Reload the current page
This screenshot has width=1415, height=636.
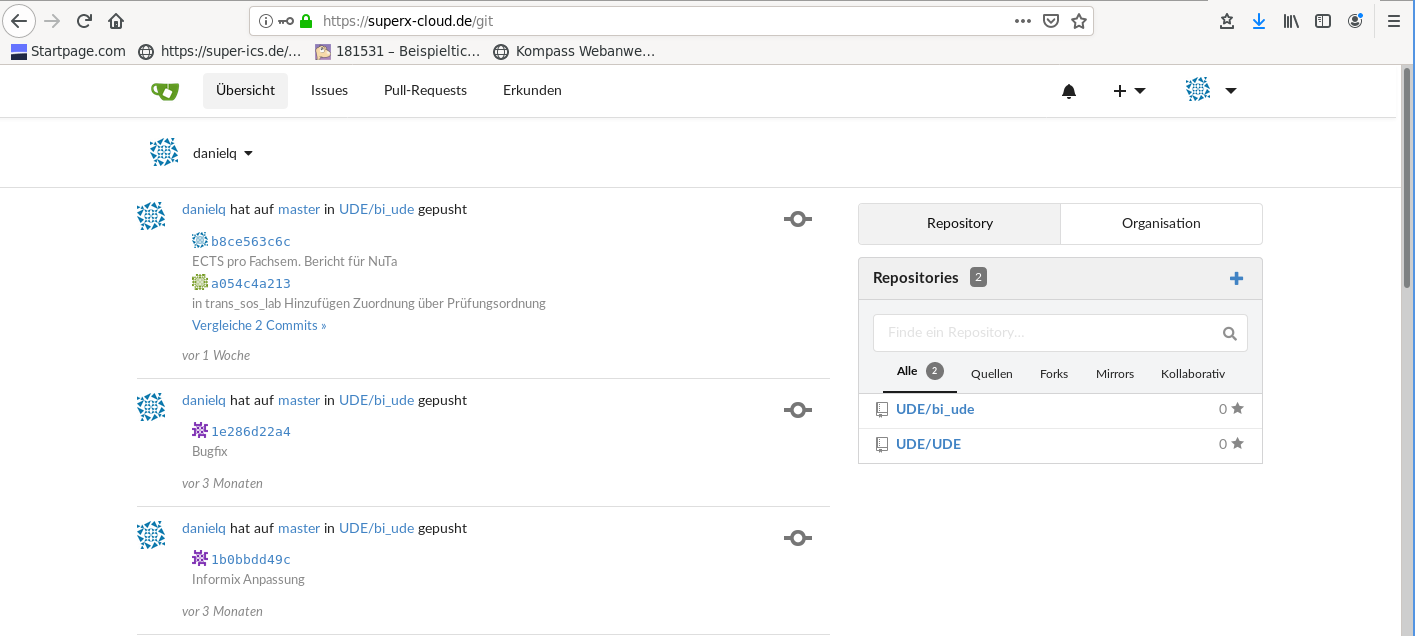click(x=84, y=21)
